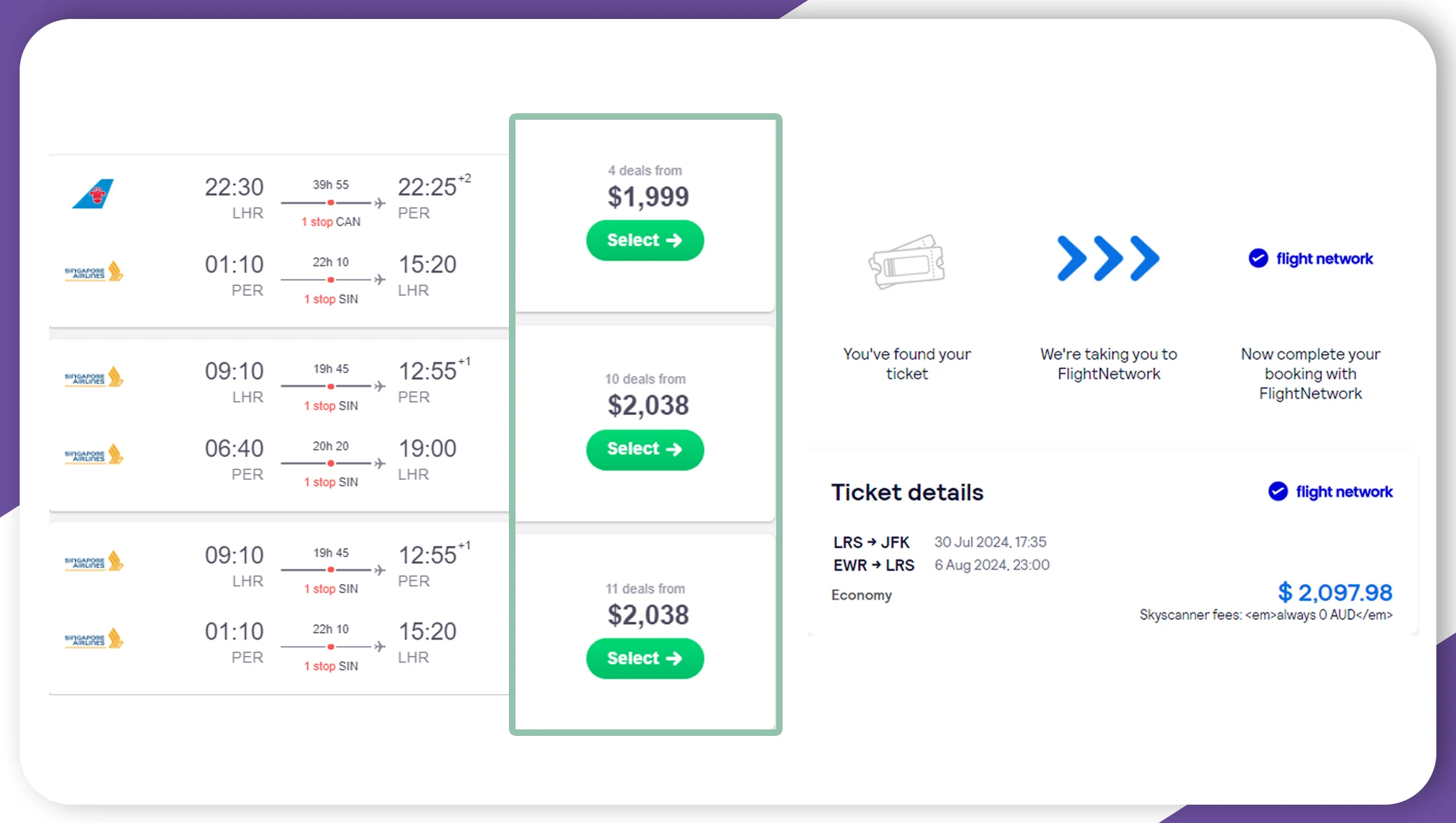Click the total price $2,097.98
The height and width of the screenshot is (823, 1456).
point(1336,593)
